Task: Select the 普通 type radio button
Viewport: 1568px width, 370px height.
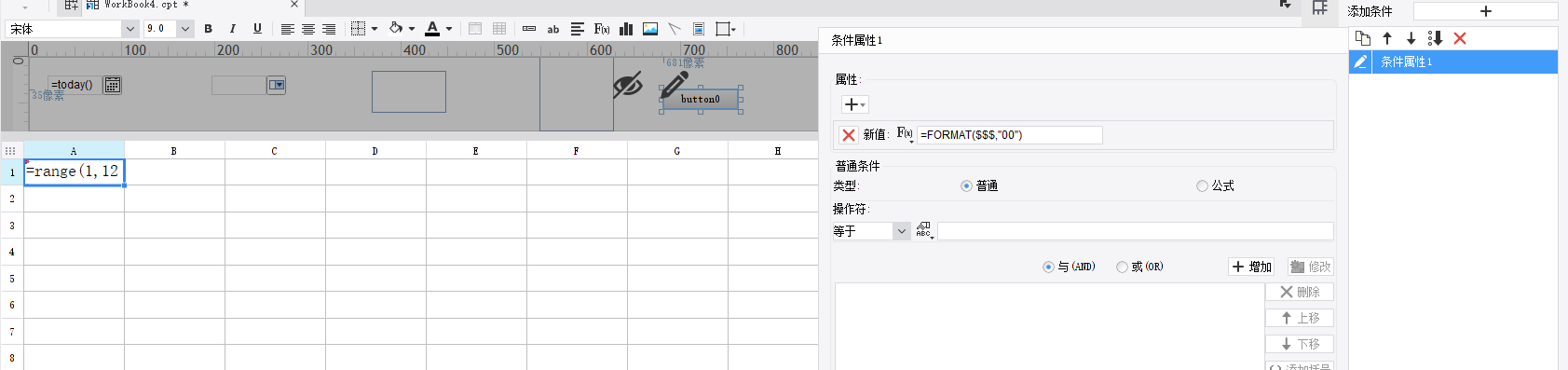Action: click(x=966, y=185)
